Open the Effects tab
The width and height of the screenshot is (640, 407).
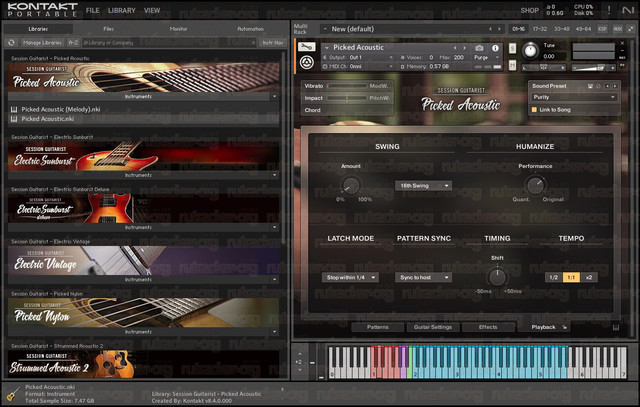(x=488, y=327)
